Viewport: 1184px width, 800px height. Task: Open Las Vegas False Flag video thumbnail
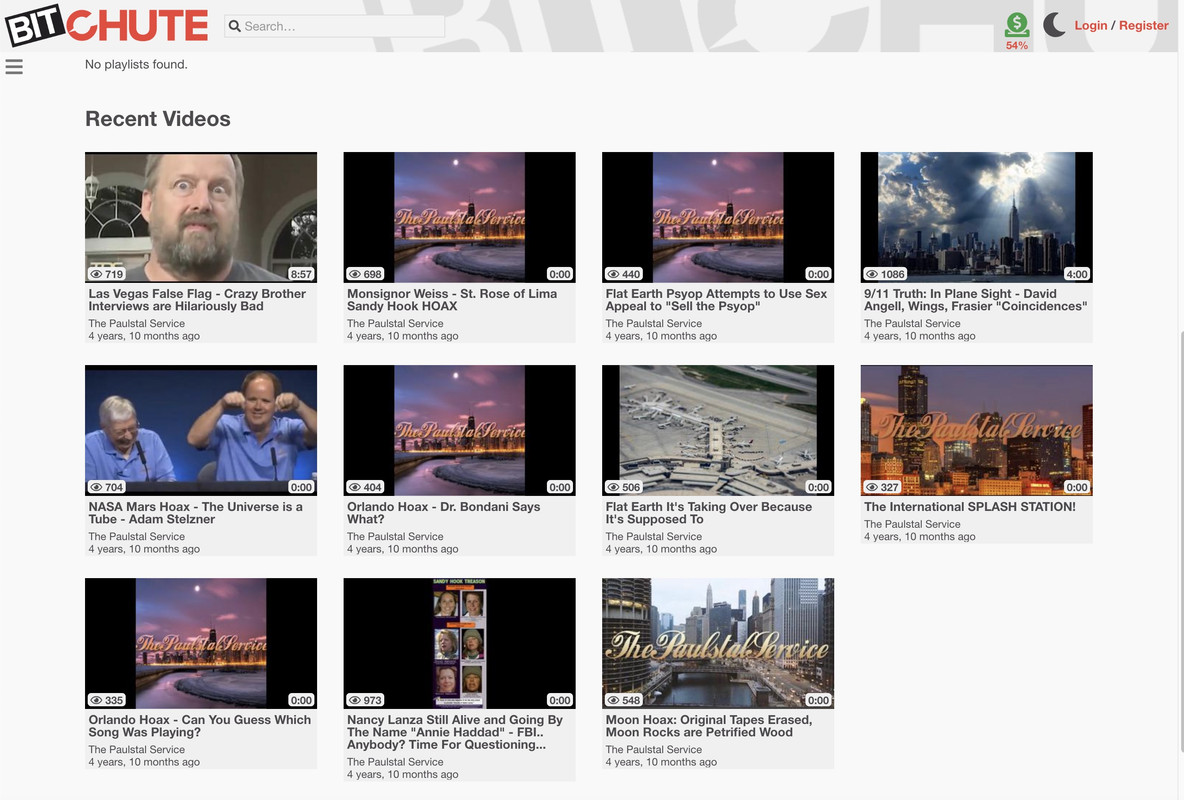201,217
